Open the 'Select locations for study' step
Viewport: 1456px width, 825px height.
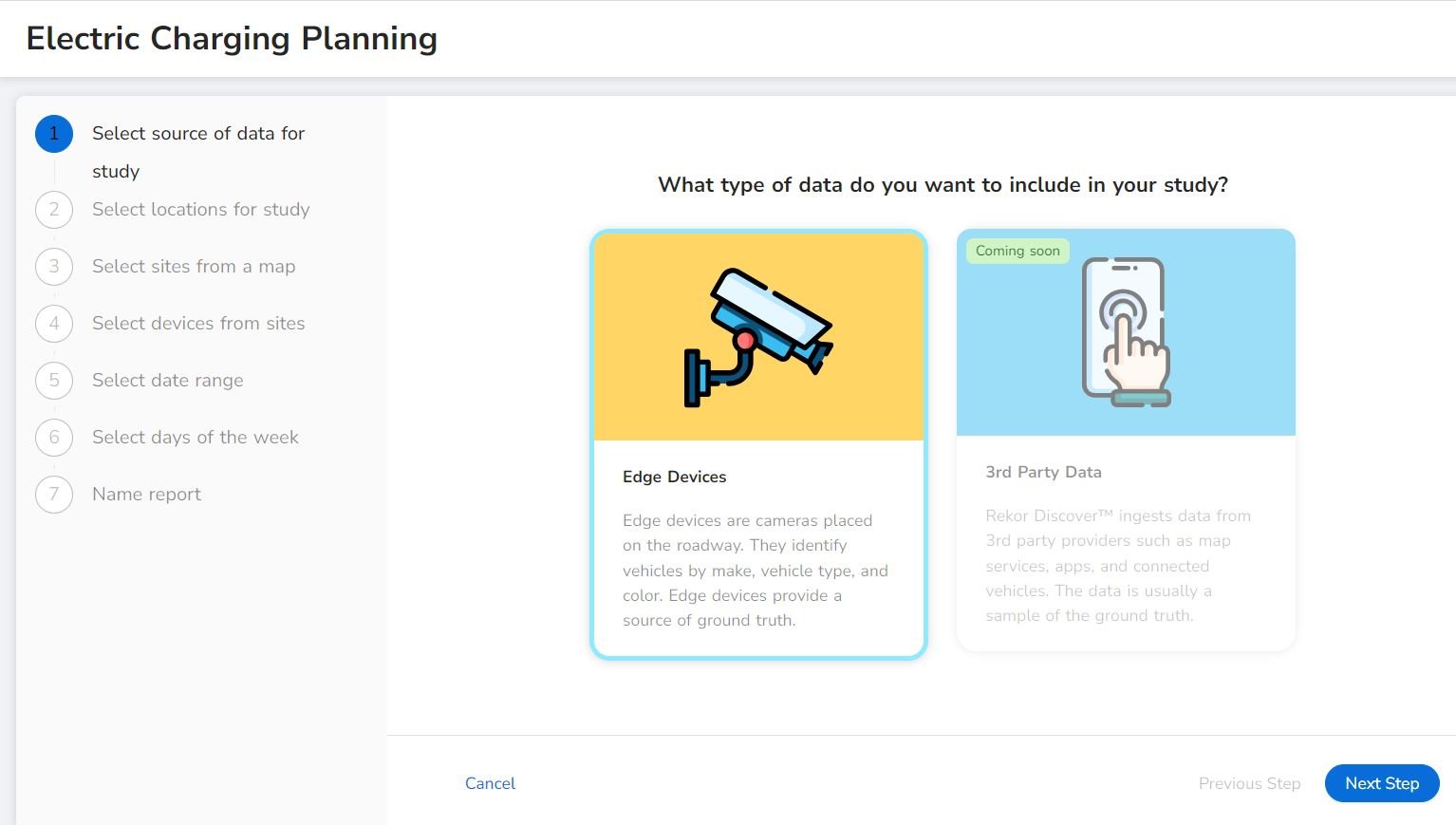(200, 210)
